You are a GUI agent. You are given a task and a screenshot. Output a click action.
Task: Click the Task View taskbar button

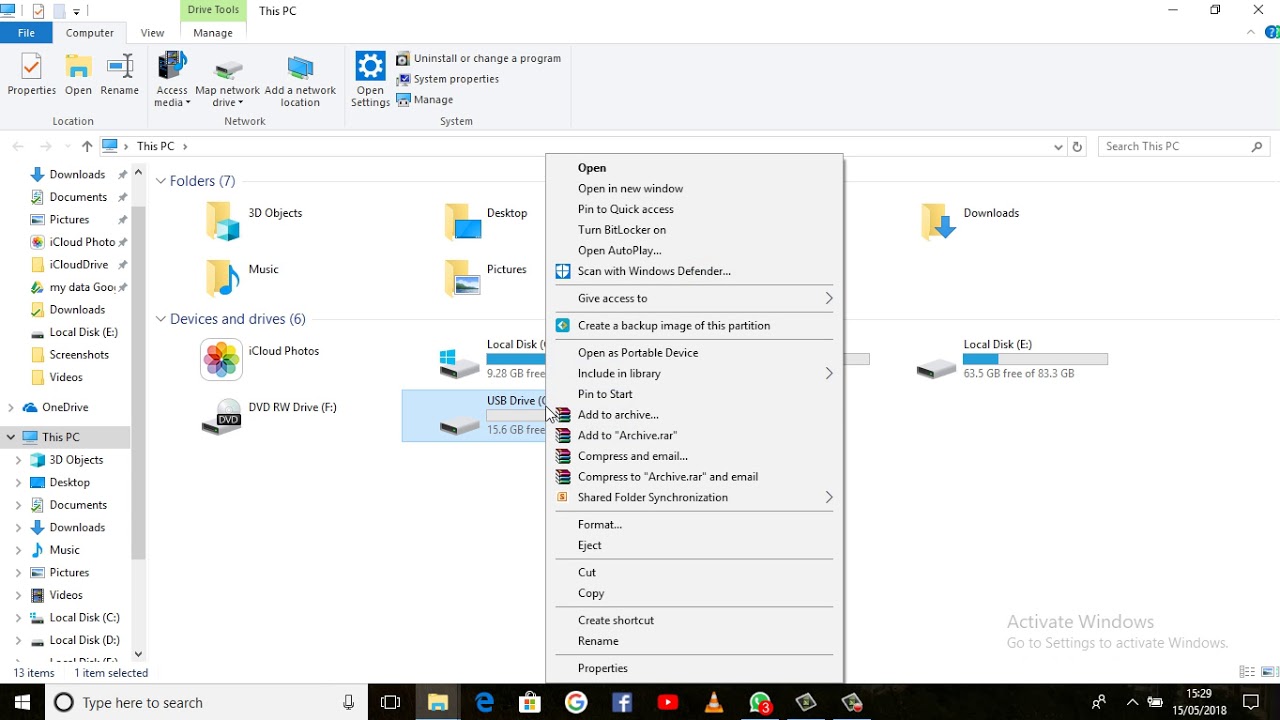pos(391,703)
